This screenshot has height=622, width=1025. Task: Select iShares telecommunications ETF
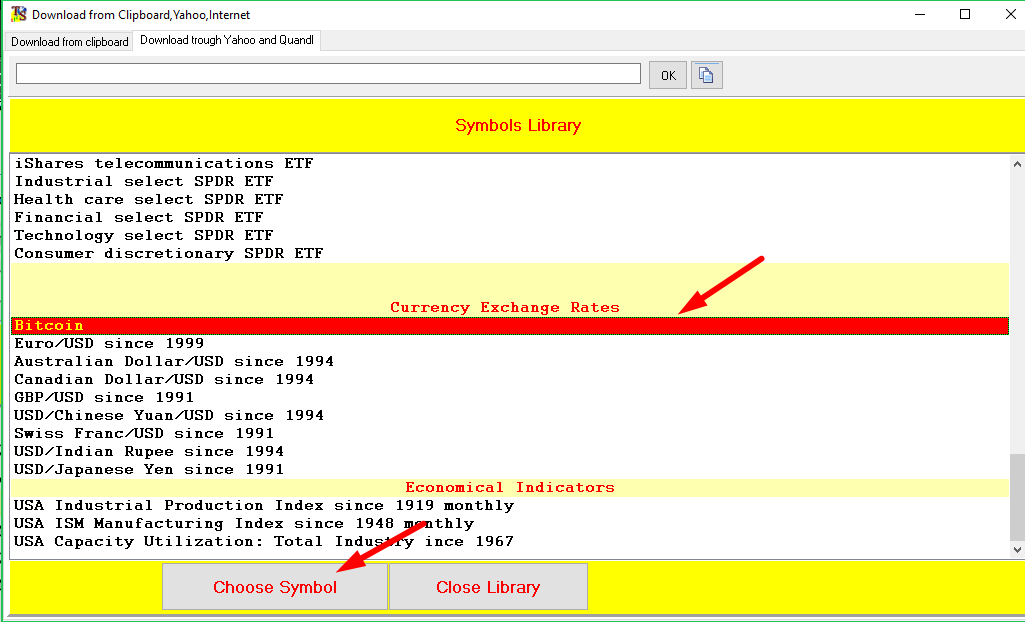tap(163, 164)
